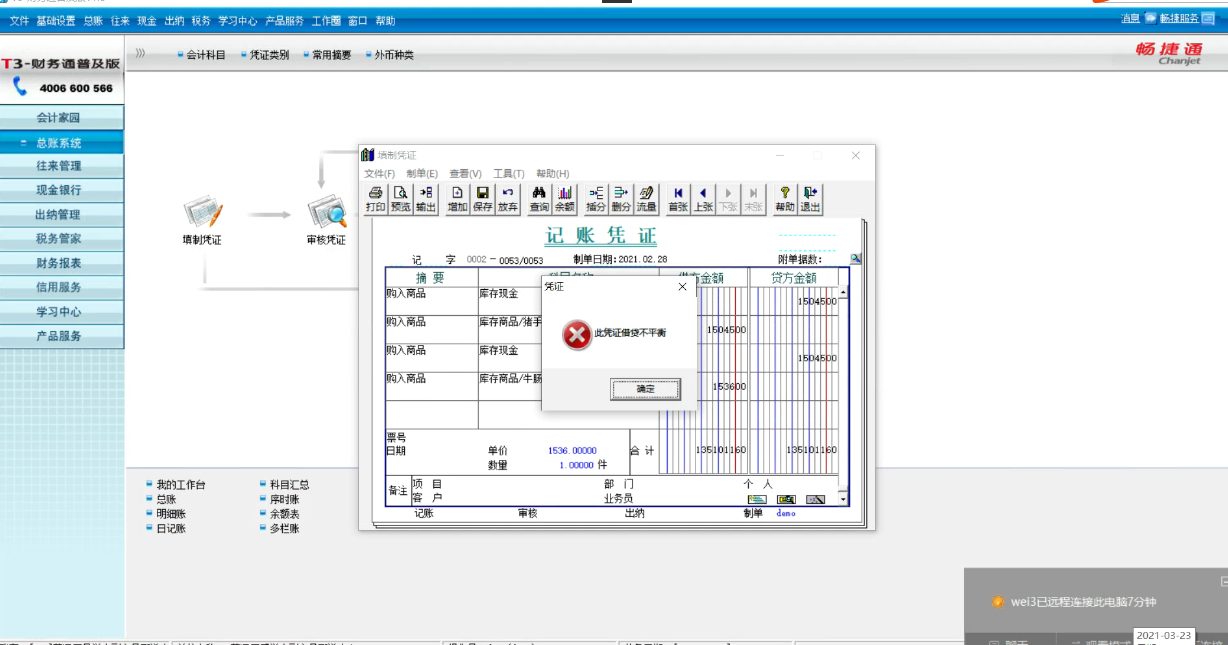Click the 输出 export toolbar button
Viewport: 1228px width, 645px height.
click(x=426, y=199)
